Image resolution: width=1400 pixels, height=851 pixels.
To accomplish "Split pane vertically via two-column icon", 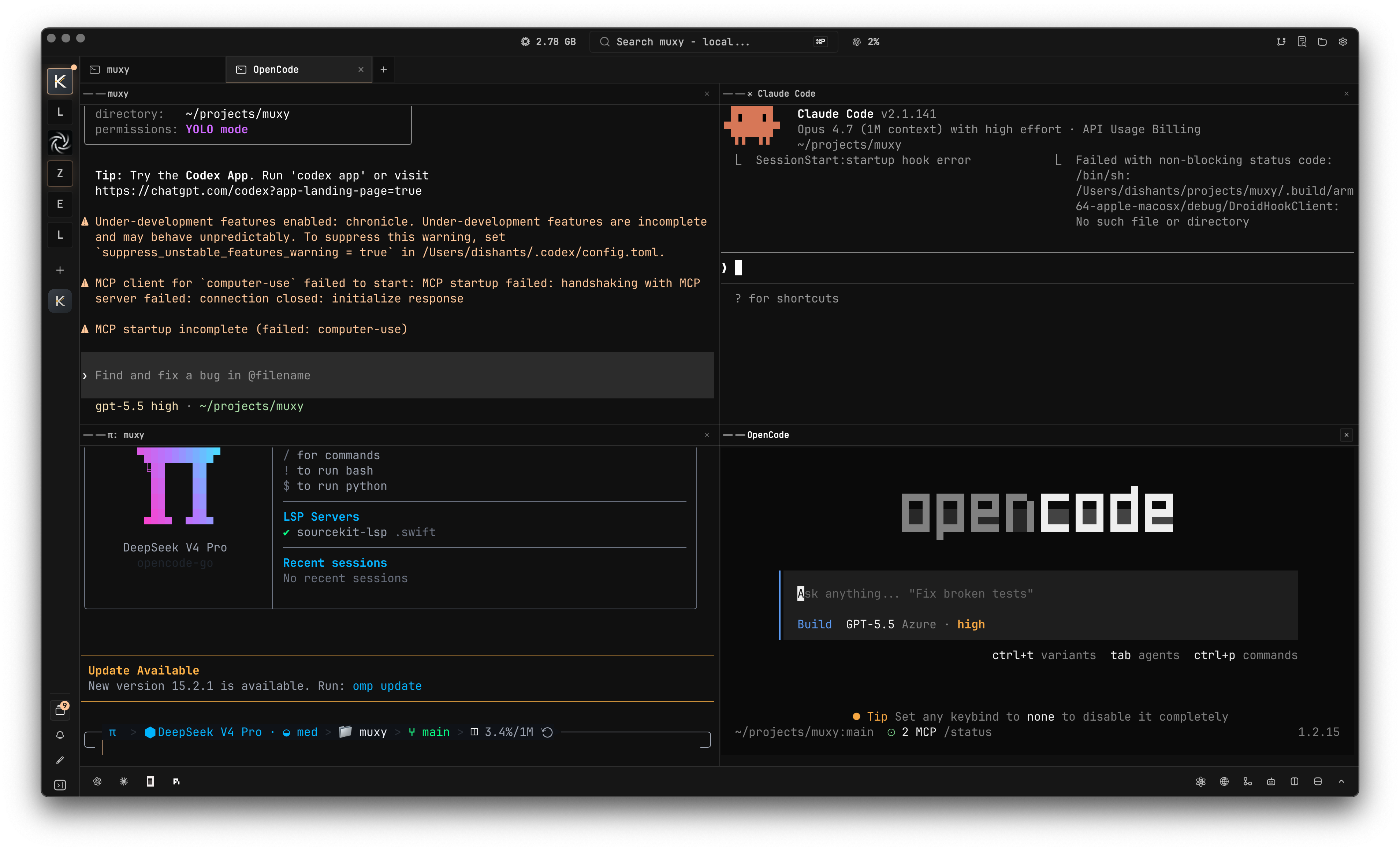I will click(1294, 782).
